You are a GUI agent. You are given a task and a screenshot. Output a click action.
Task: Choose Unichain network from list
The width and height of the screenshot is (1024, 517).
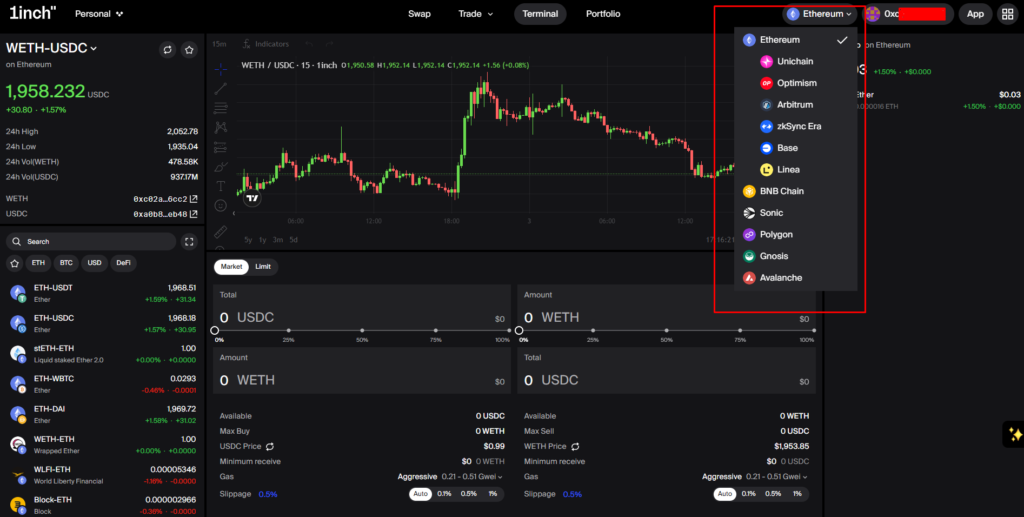795,61
